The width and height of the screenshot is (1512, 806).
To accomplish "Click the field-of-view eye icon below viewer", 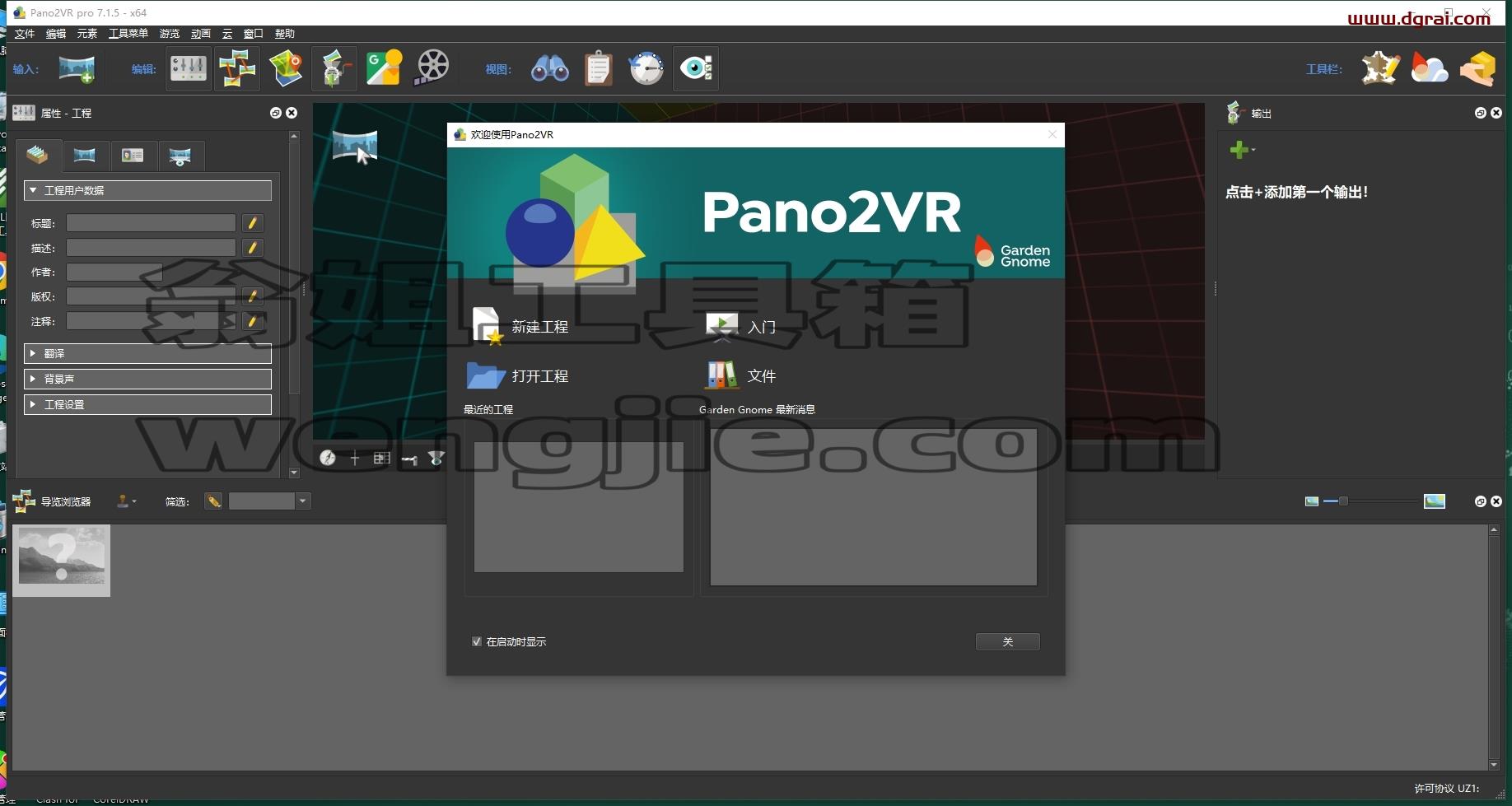I will (x=436, y=458).
